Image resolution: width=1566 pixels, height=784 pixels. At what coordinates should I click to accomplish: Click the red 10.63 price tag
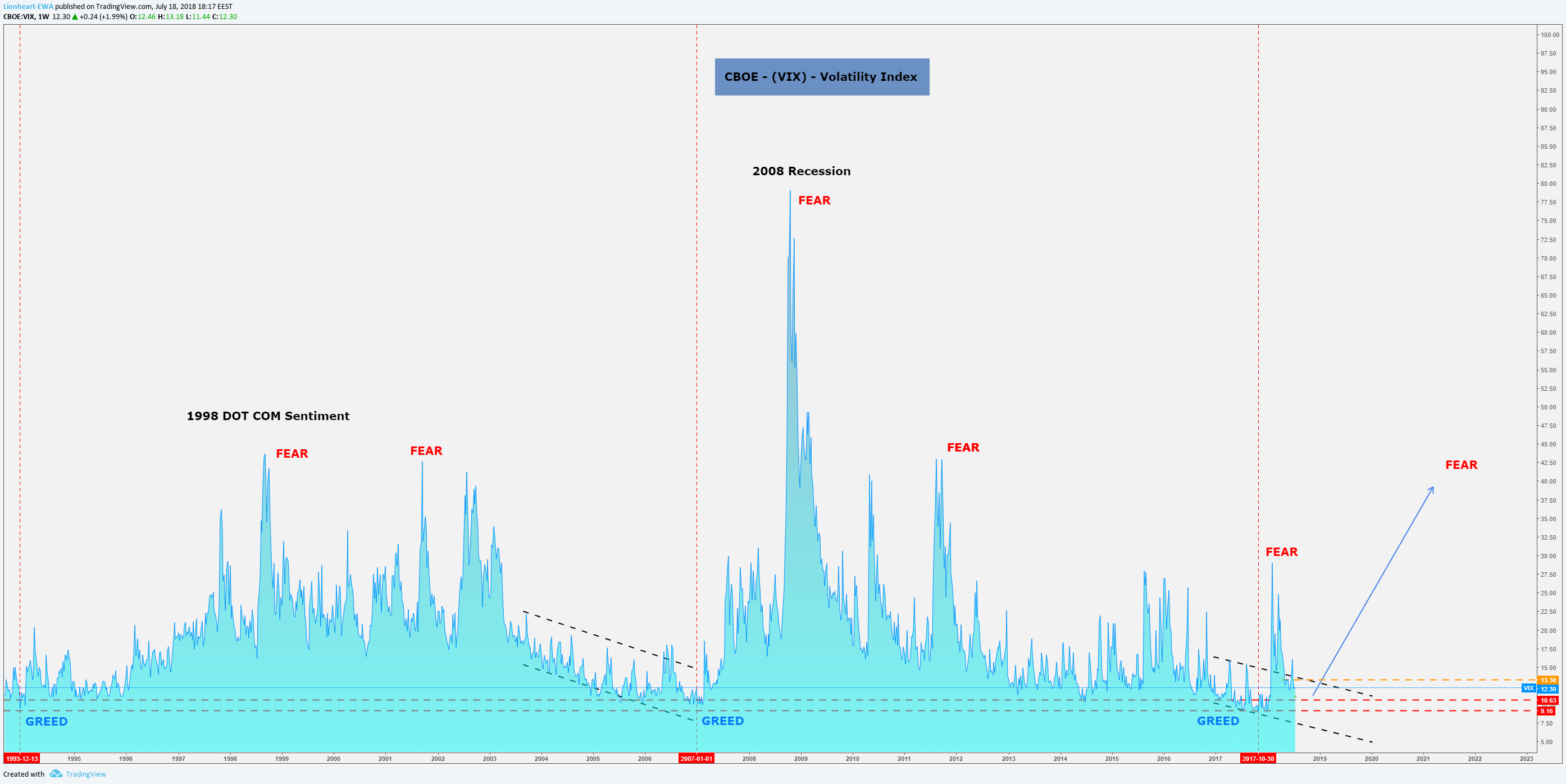pyautogui.click(x=1548, y=700)
